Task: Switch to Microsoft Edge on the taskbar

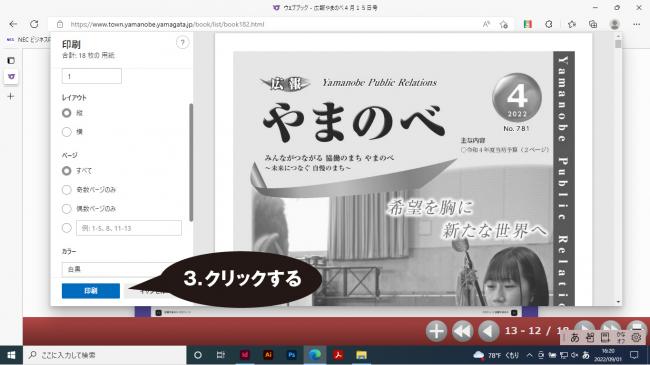Action: pos(315,355)
